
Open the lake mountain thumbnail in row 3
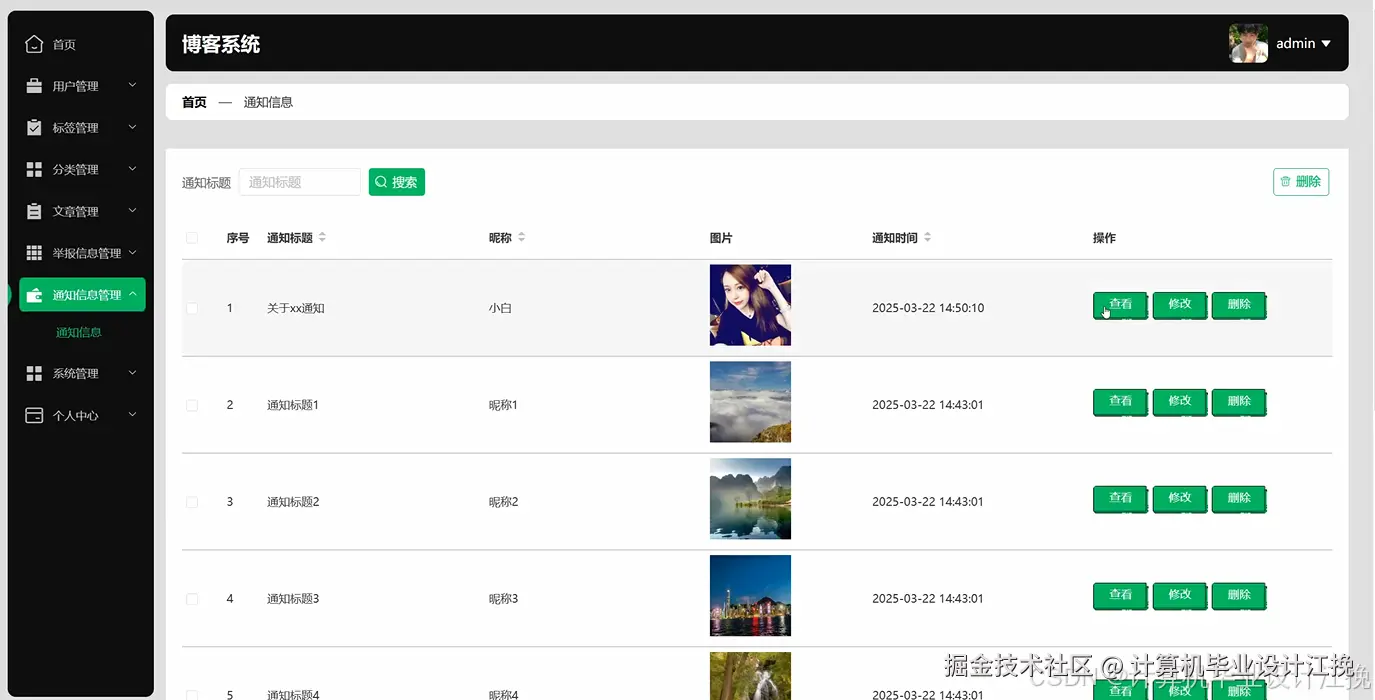pos(750,499)
